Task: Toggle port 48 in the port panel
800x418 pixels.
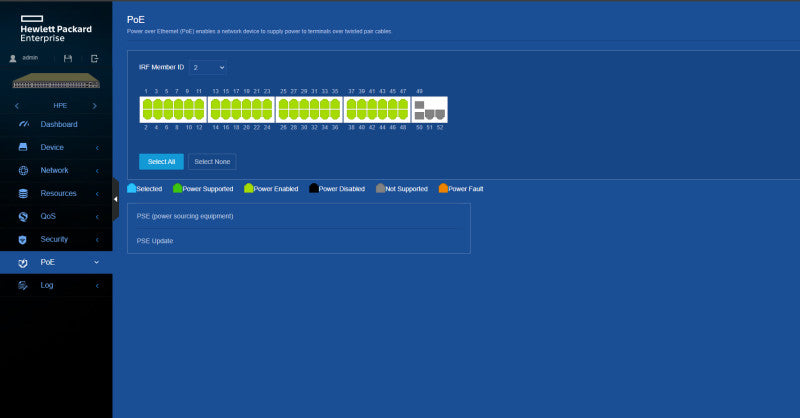Action: (x=403, y=115)
